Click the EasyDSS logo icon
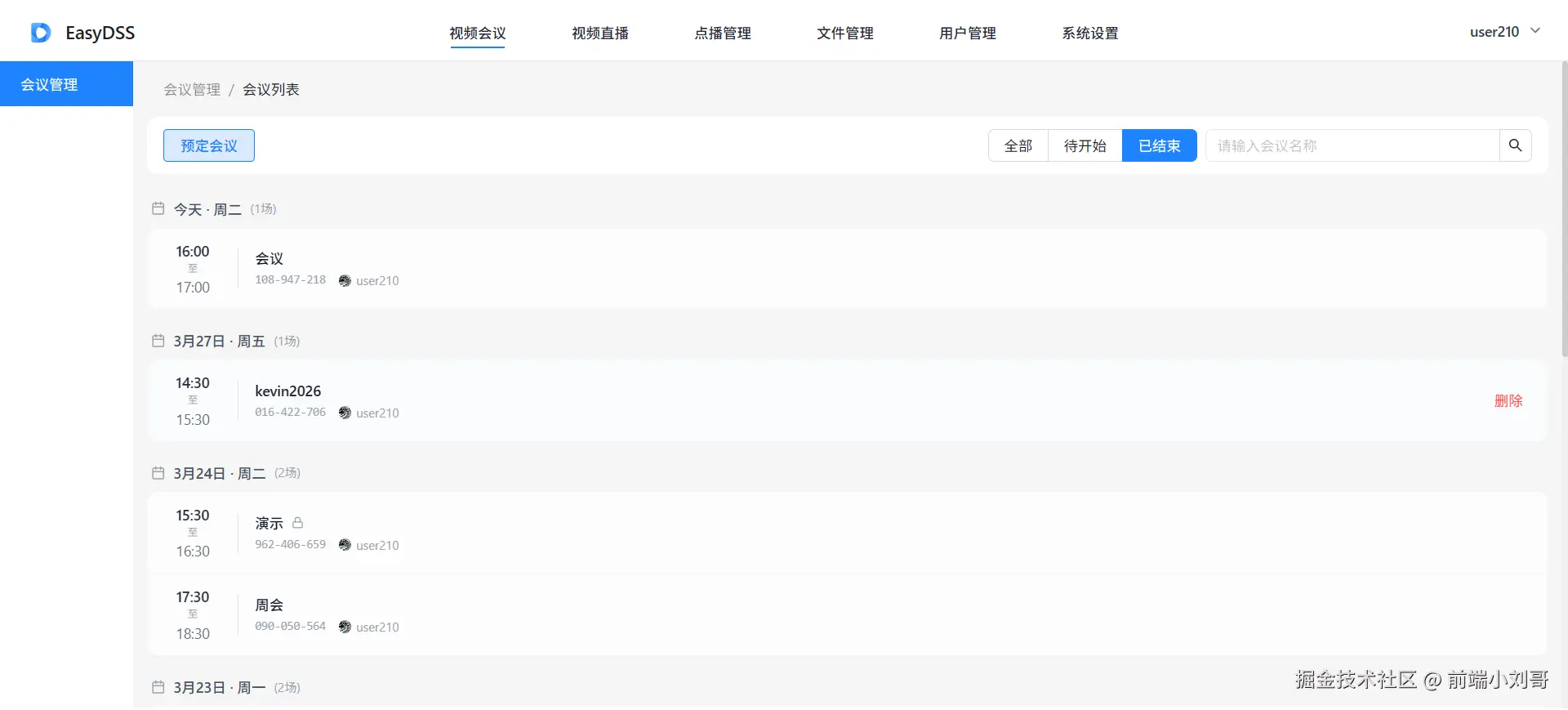This screenshot has height=710, width=1568. point(41,33)
